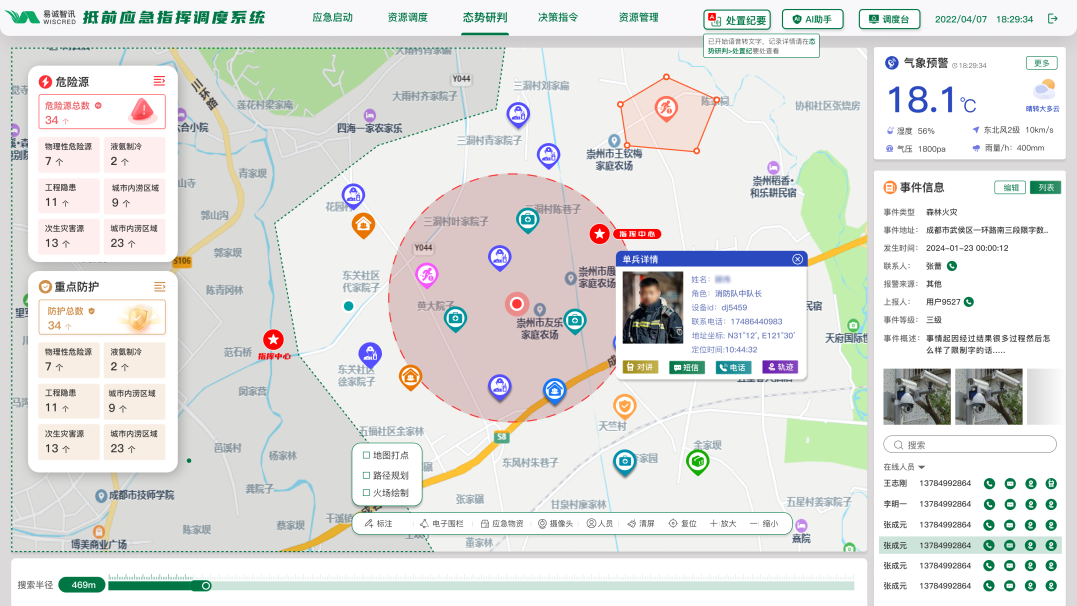Image resolution: width=1077 pixels, height=606 pixels.
Task: Click the phone icon in 王志刚 row
Action: [989, 484]
